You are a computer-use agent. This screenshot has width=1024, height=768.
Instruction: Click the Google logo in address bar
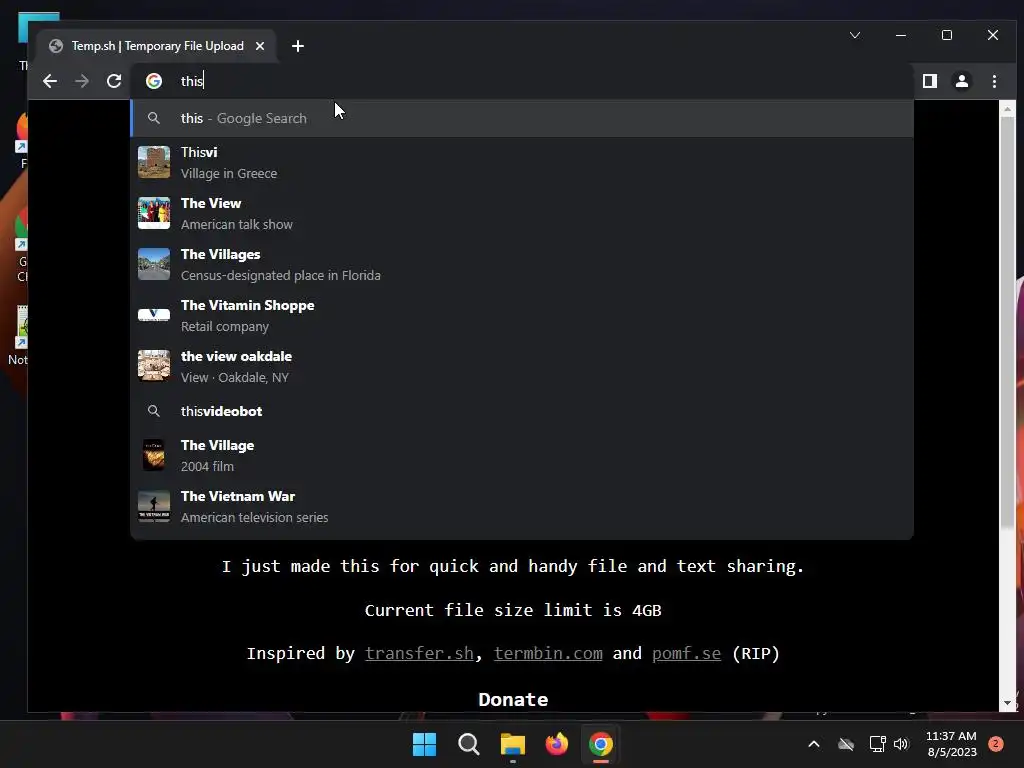tap(154, 81)
